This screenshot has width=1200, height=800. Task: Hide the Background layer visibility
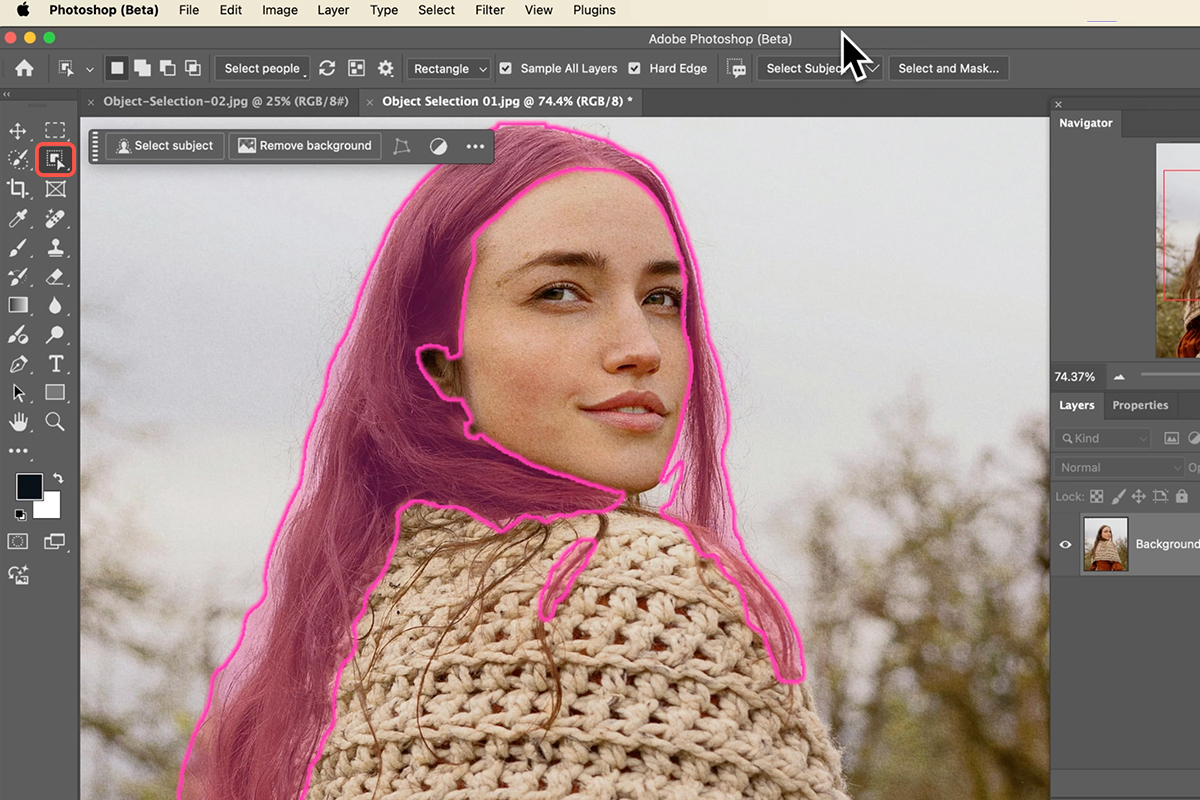pyautogui.click(x=1064, y=543)
